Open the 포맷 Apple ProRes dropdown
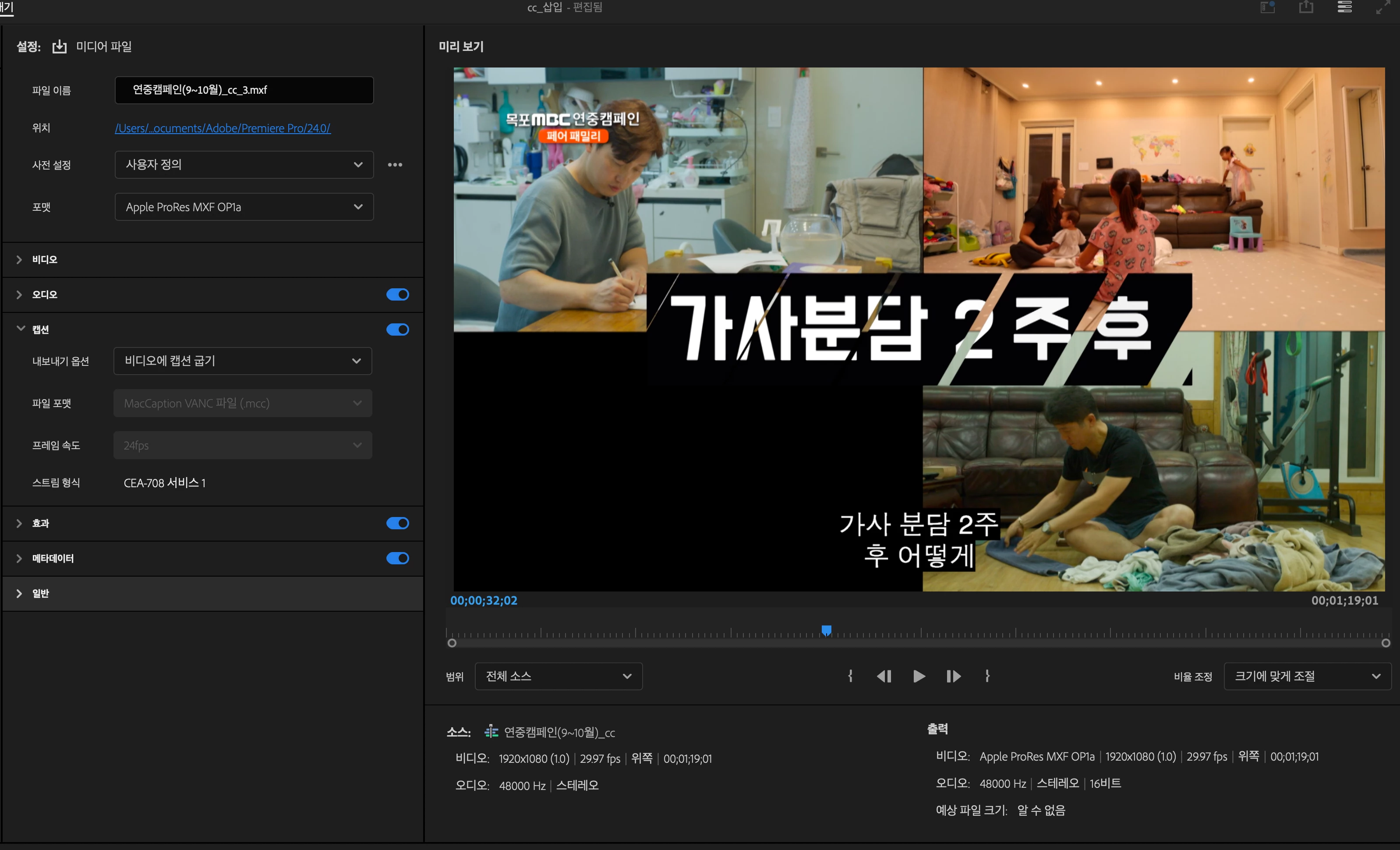The height and width of the screenshot is (850, 1400). coord(244,207)
